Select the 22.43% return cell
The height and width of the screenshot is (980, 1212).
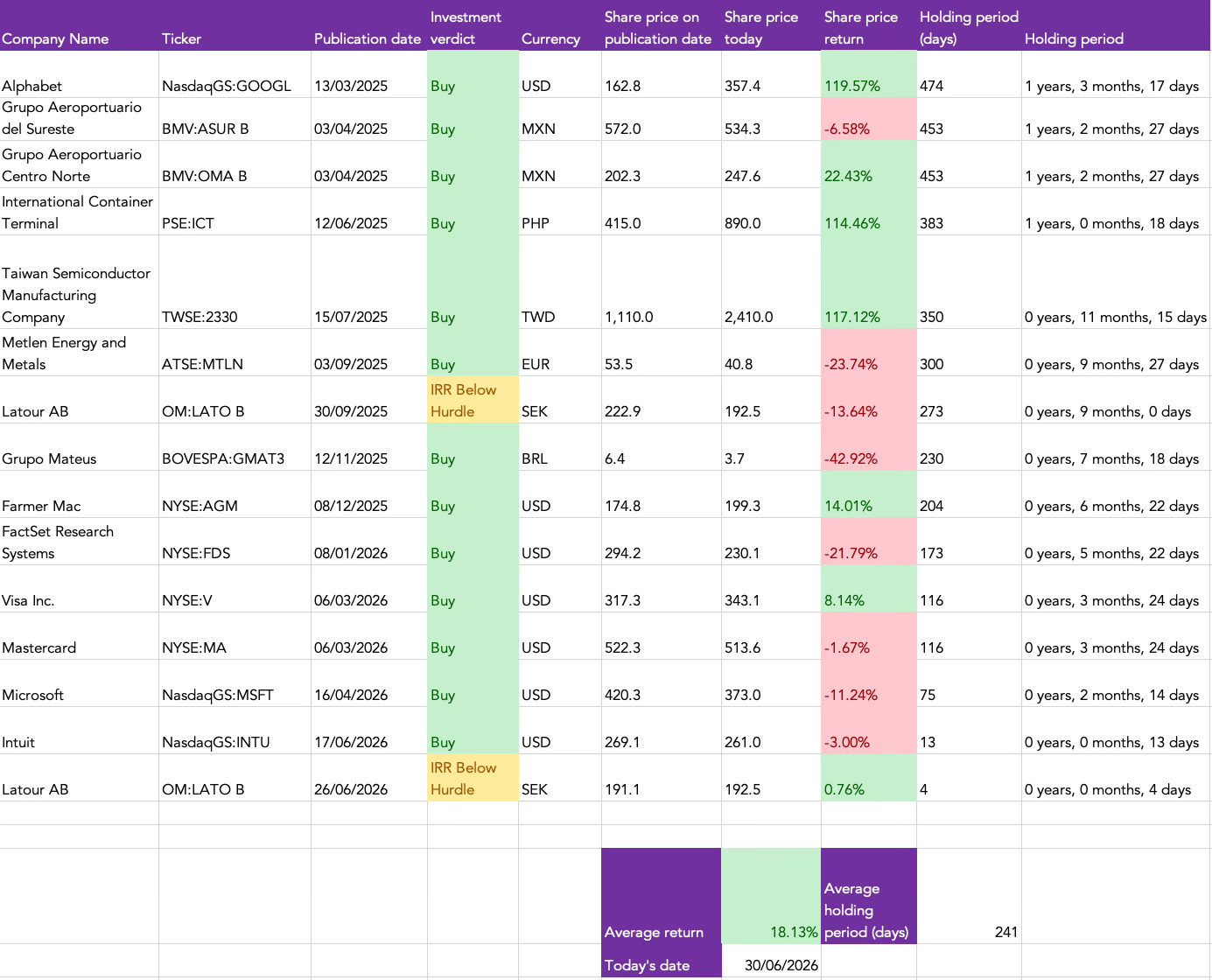[x=869, y=164]
